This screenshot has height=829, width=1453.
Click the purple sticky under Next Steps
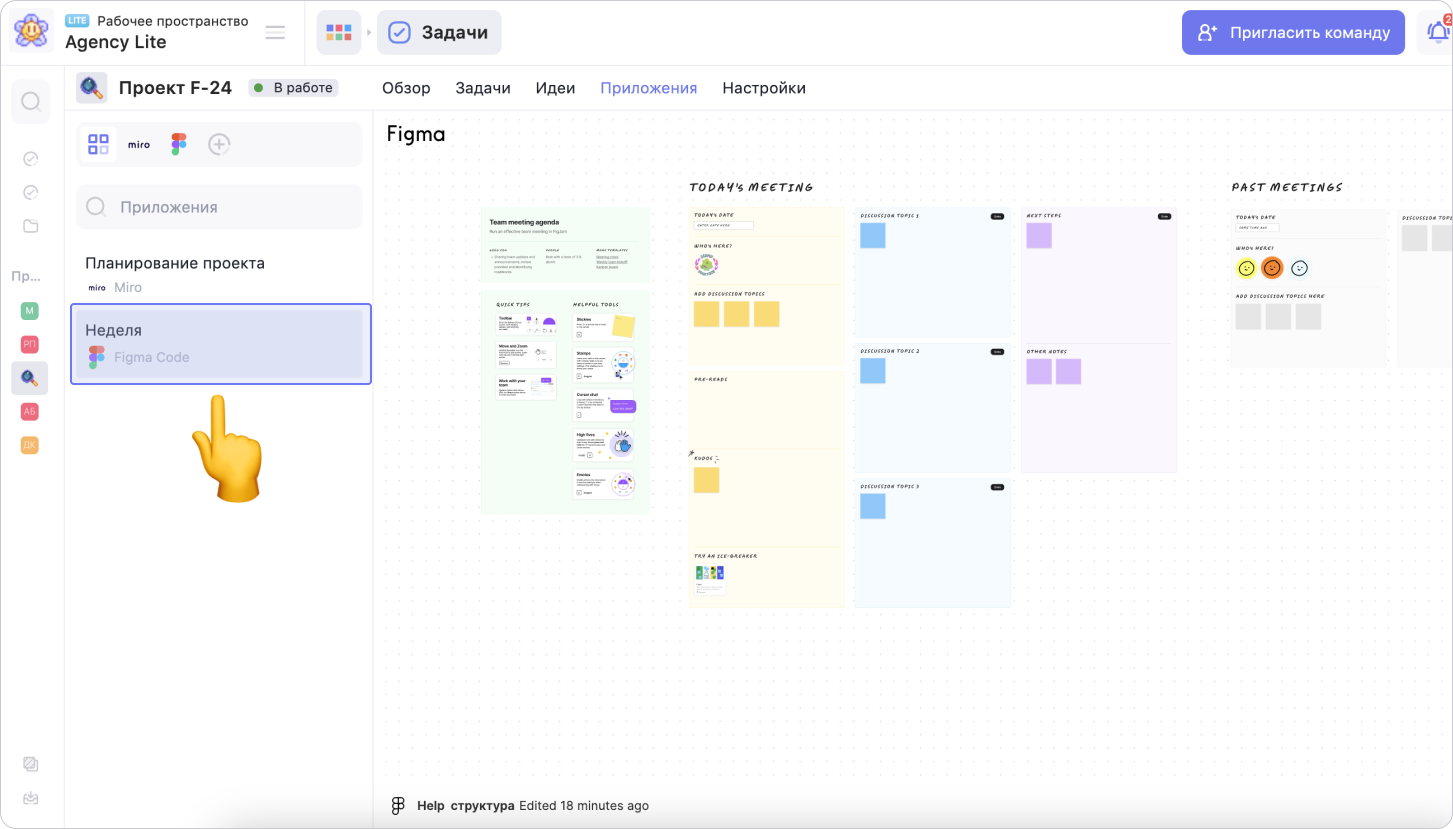pyautogui.click(x=1039, y=236)
